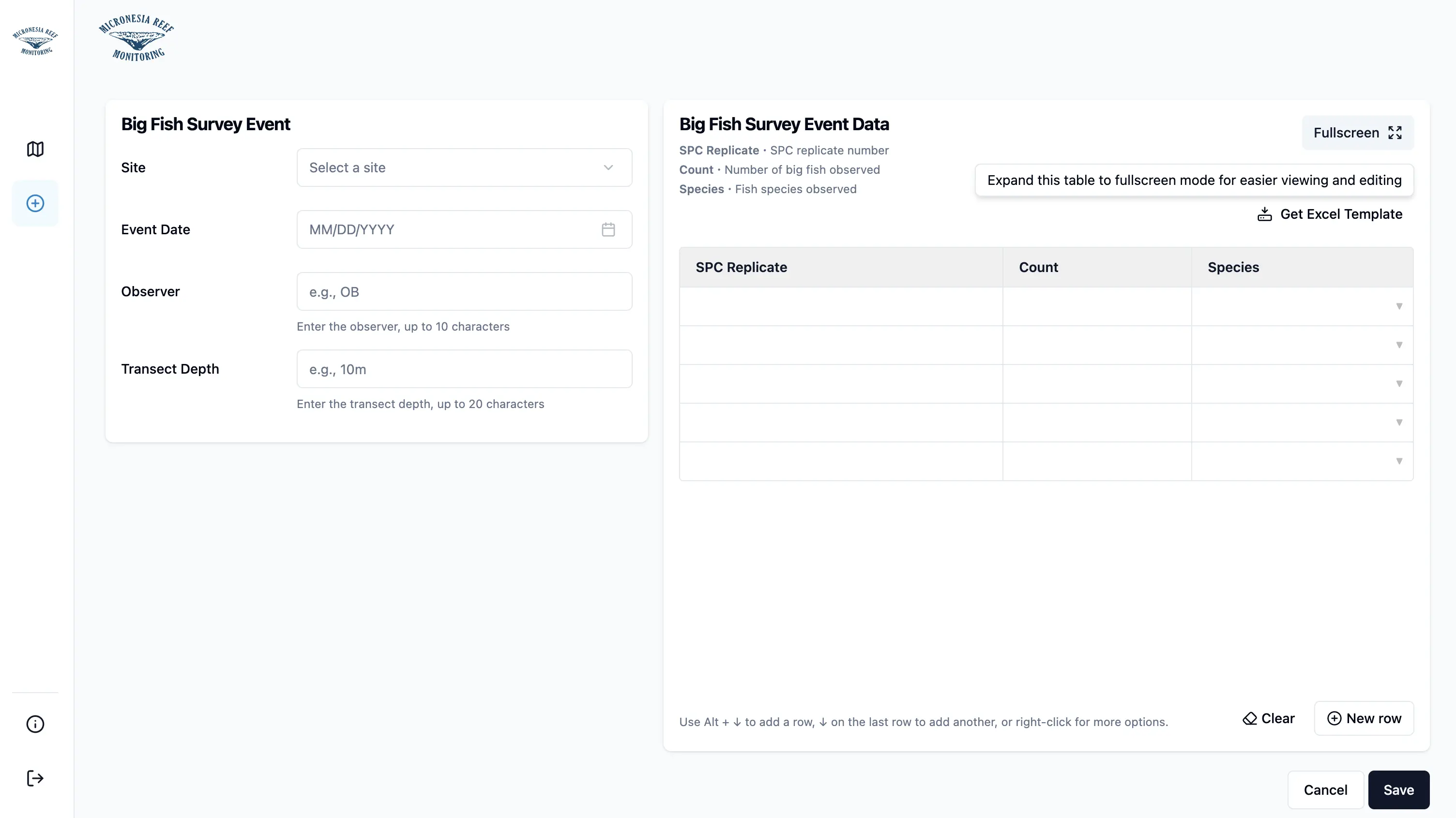
Task: Open the calendar picker icon in Event Date
Action: (608, 229)
